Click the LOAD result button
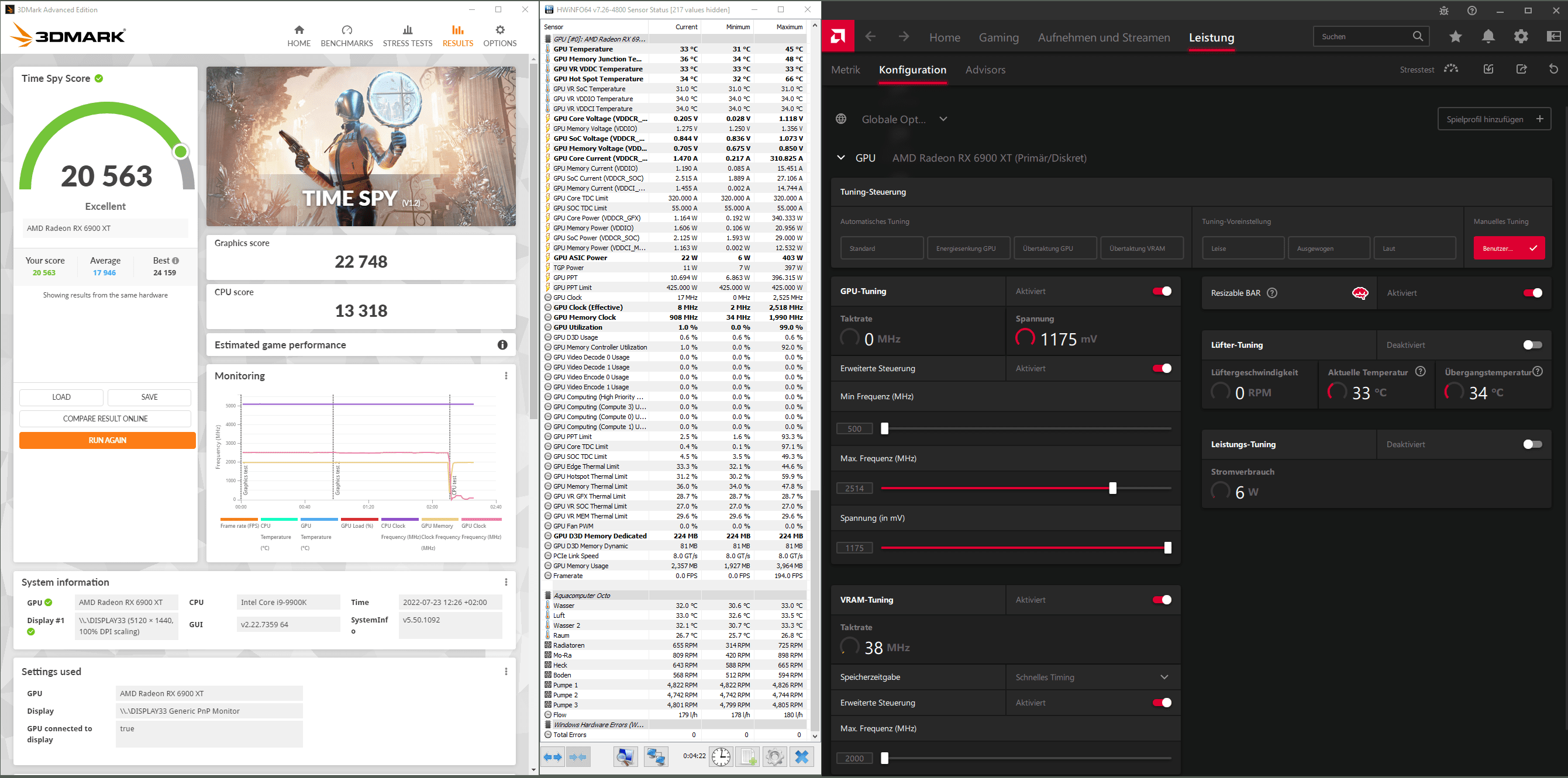The image size is (1568, 778). click(61, 397)
